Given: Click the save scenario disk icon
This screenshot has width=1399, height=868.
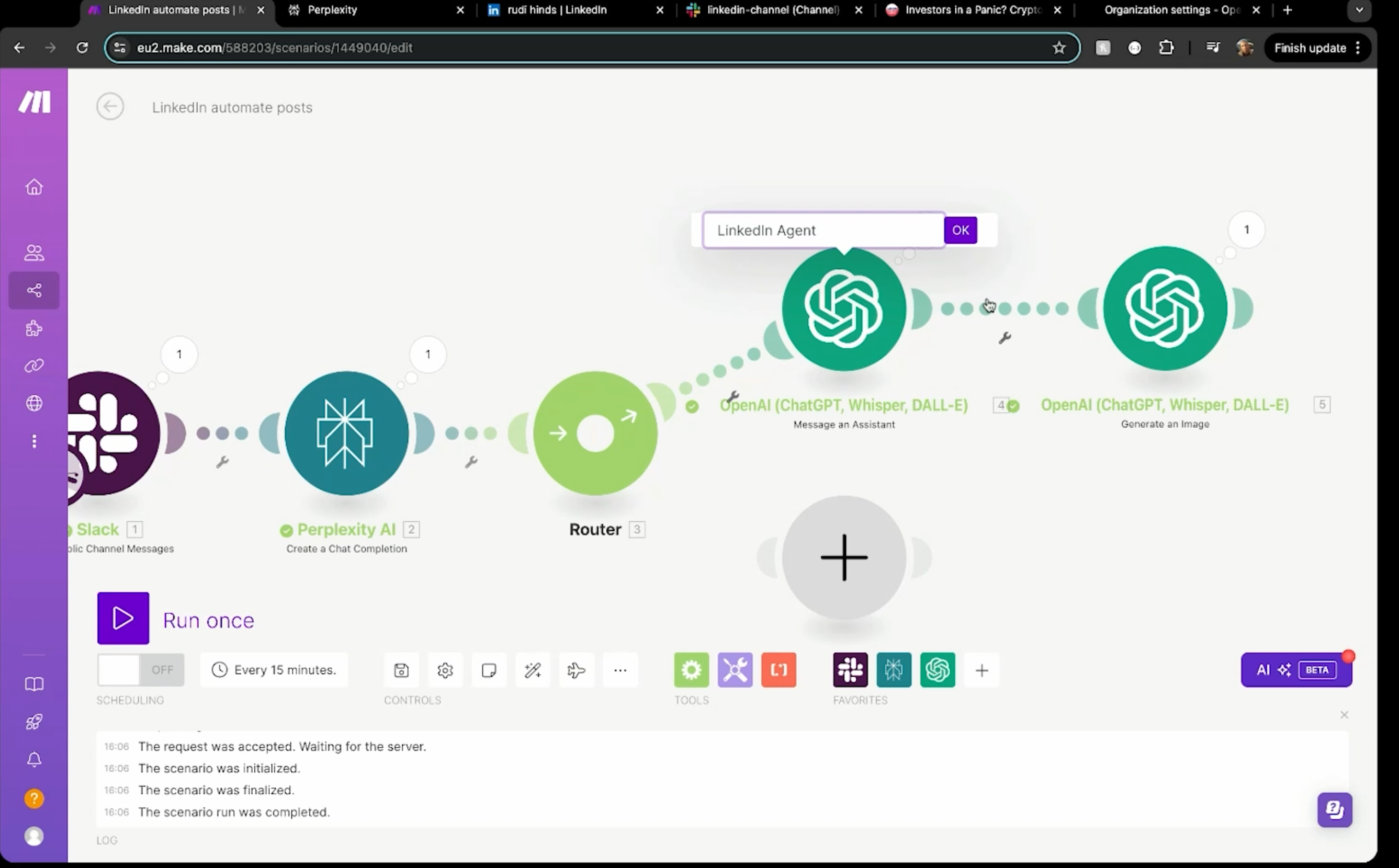Looking at the screenshot, I should click(x=401, y=670).
